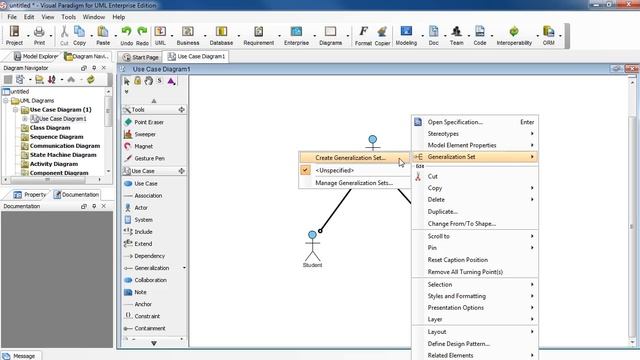The image size is (640, 360).
Task: Open the Styles and Formatting submenu
Action: click(475, 296)
